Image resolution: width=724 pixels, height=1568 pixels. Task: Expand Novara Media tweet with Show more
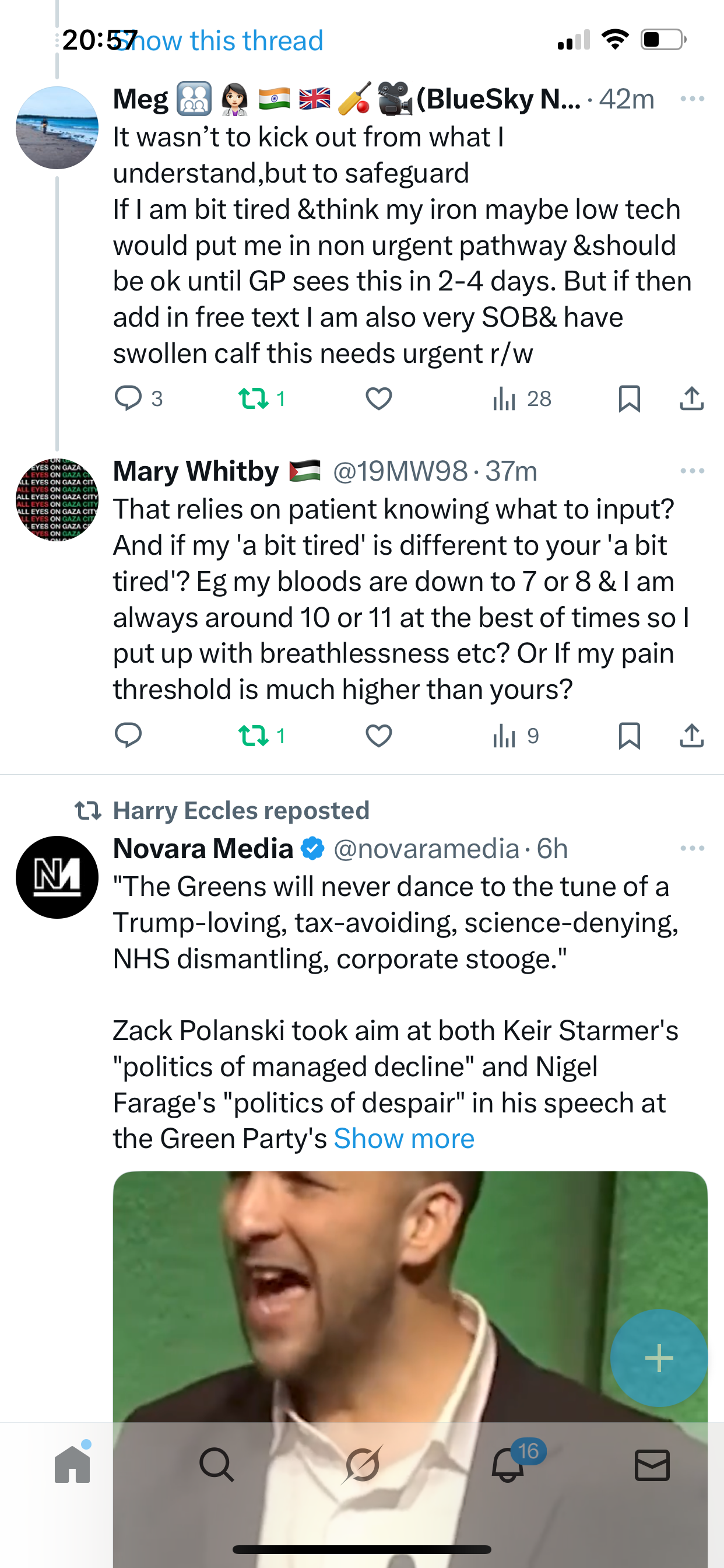(404, 1138)
